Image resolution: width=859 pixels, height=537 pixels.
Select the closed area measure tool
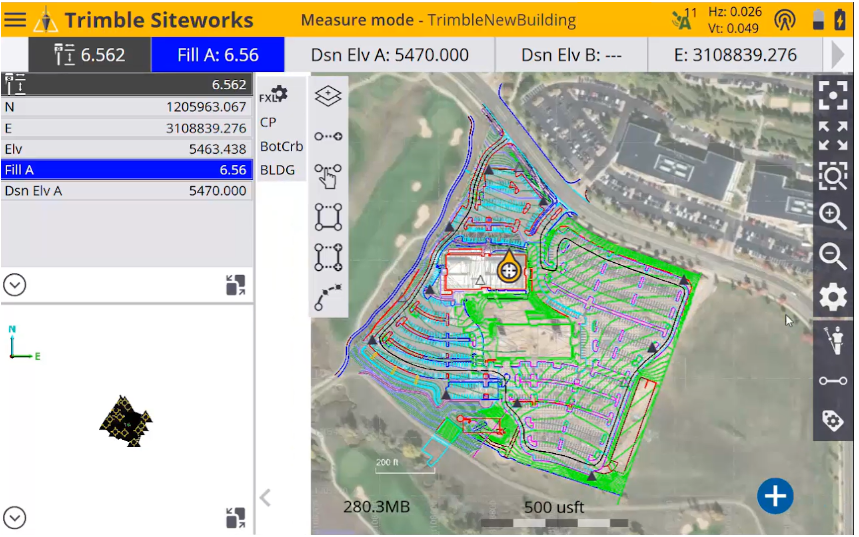[328, 217]
